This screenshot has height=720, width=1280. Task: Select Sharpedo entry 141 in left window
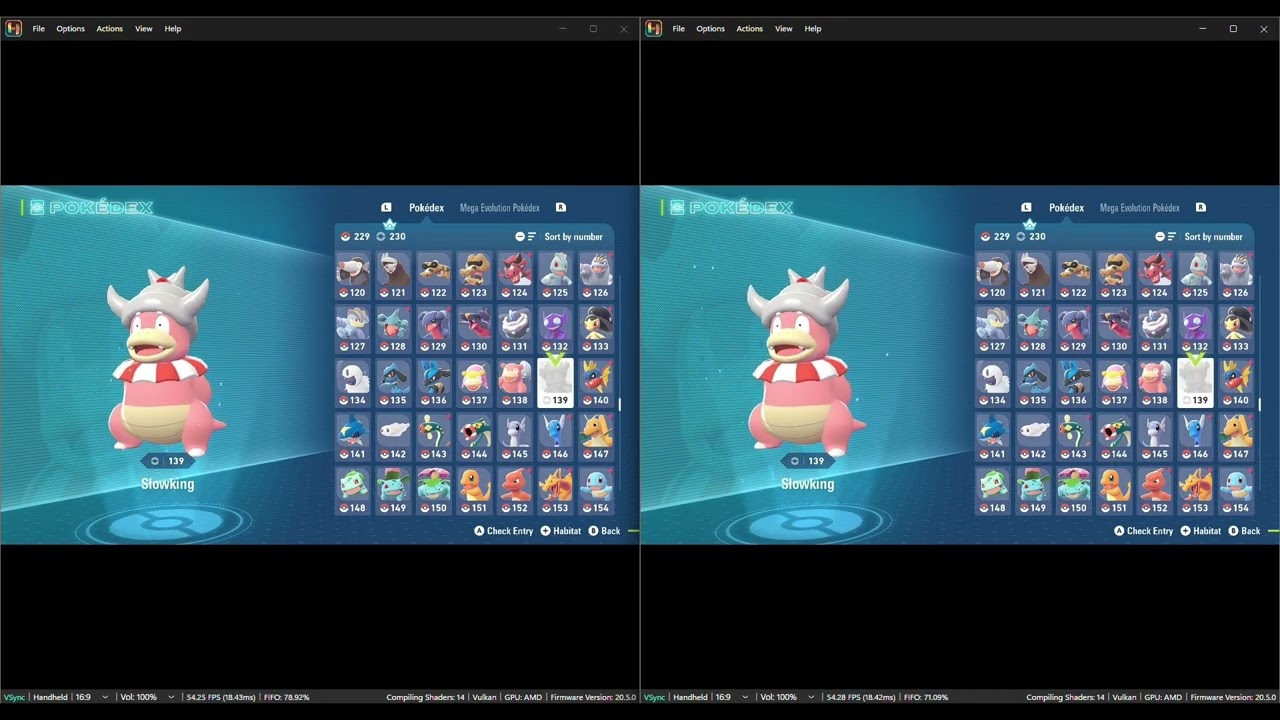(x=353, y=437)
